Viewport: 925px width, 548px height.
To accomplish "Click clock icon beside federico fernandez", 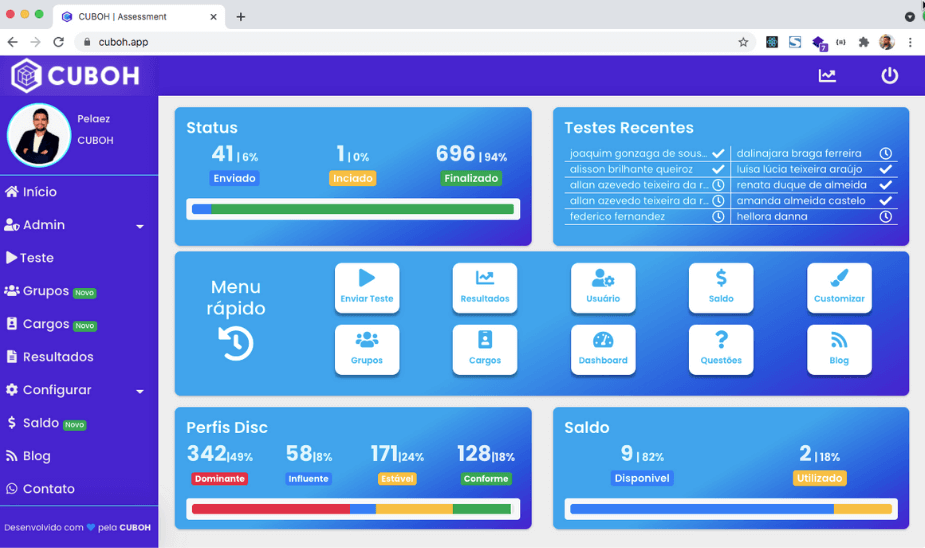I will coord(718,216).
